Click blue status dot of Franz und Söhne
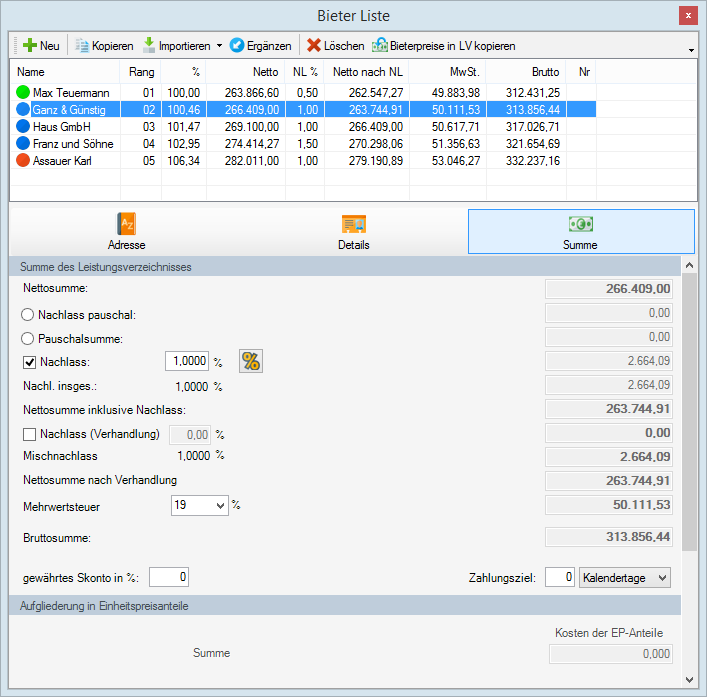 [x=23, y=143]
